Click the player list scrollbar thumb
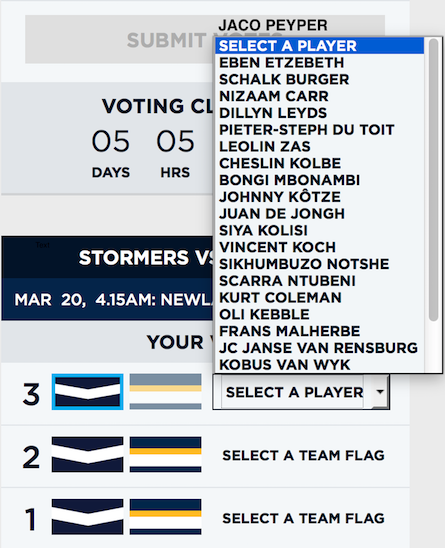This screenshot has width=445, height=548. click(x=433, y=180)
